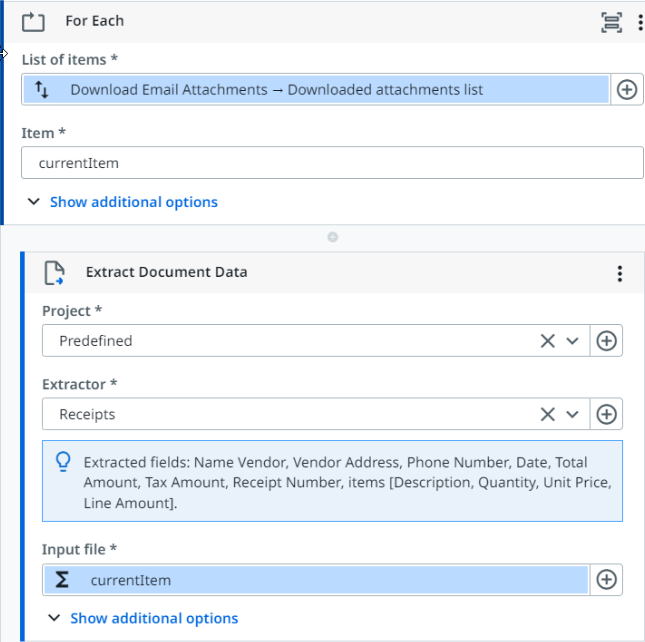This screenshot has height=642, width=645.
Task: Open the Extractor dropdown arrow
Action: pyautogui.click(x=573, y=414)
